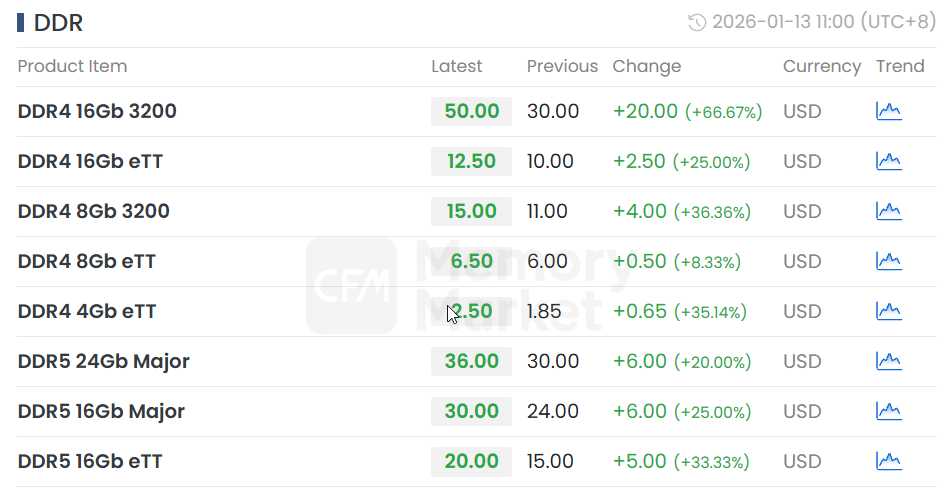Select the 50.00 latest price cell

pos(471,111)
